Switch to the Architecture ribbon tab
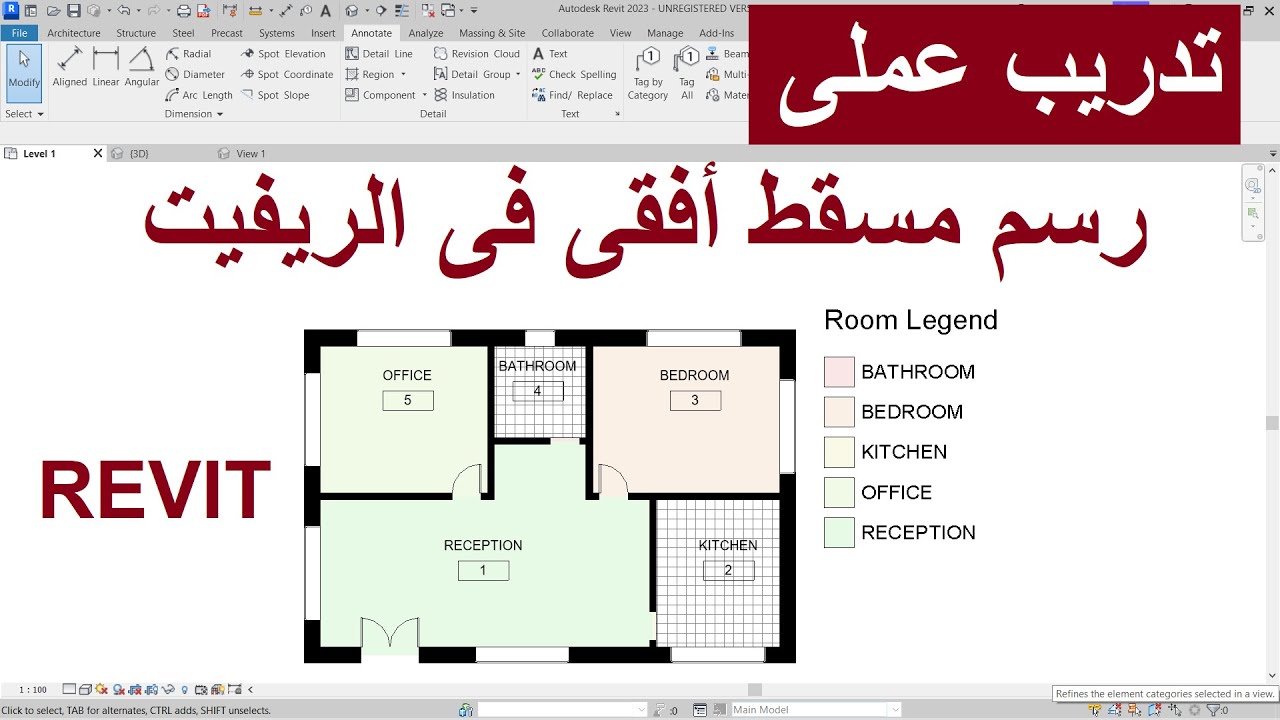This screenshot has height=720, width=1280. (x=74, y=33)
